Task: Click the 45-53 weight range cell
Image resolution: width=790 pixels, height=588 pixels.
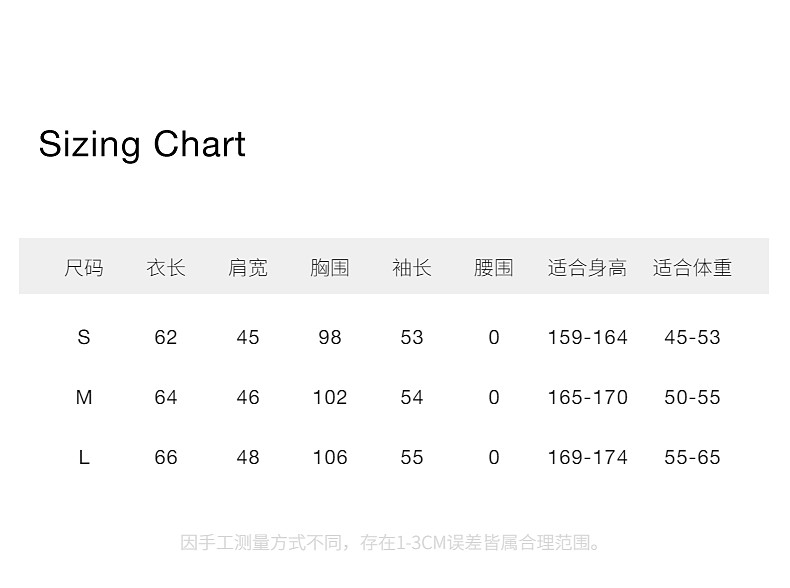Action: [692, 338]
